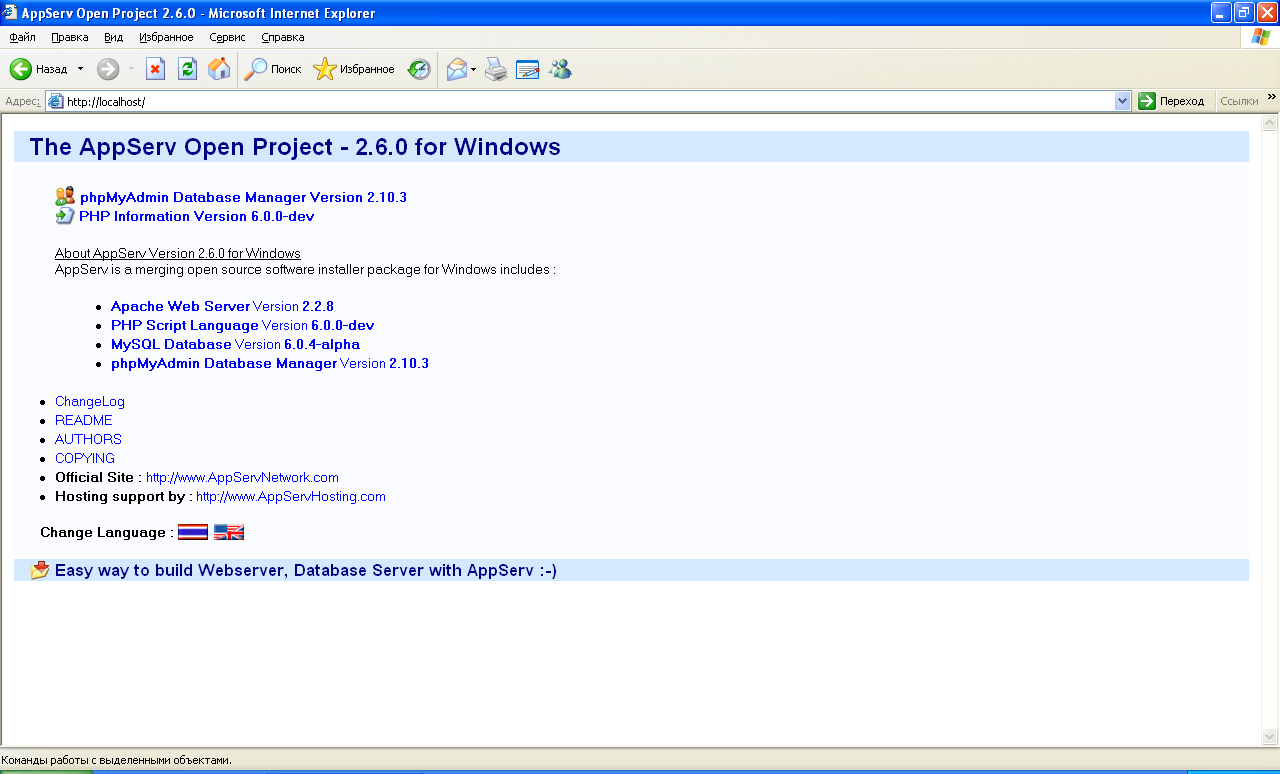Open the Поиск search tool
Screen dimensions: 1280x774
273,69
